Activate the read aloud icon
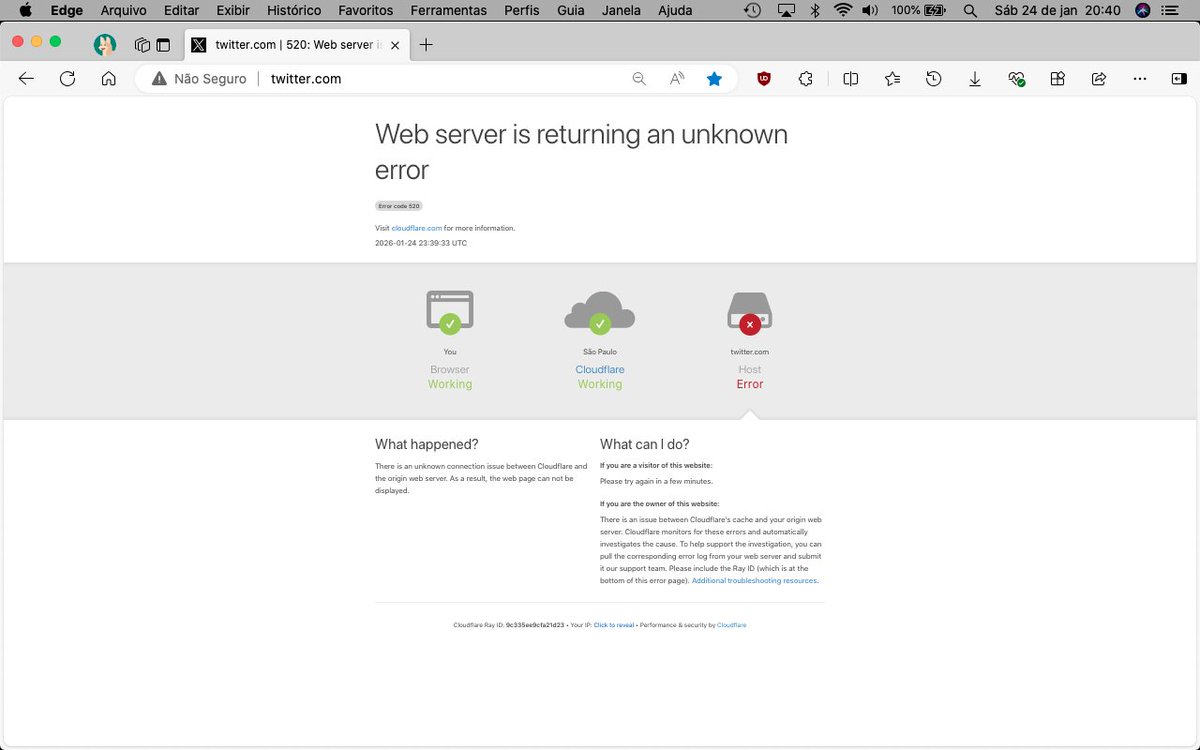The width and height of the screenshot is (1200, 750). pyautogui.click(x=677, y=79)
